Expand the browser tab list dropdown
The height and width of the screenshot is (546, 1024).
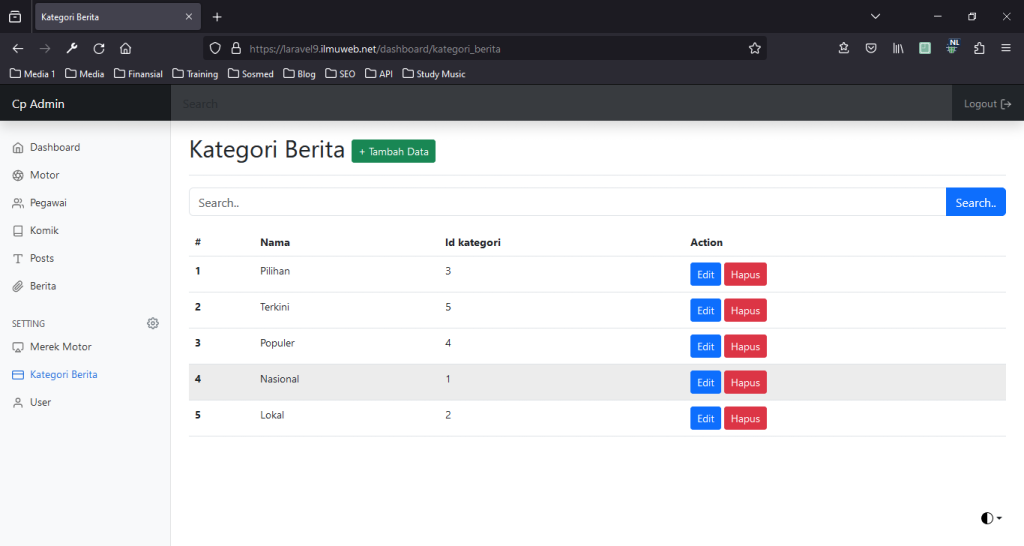875,17
